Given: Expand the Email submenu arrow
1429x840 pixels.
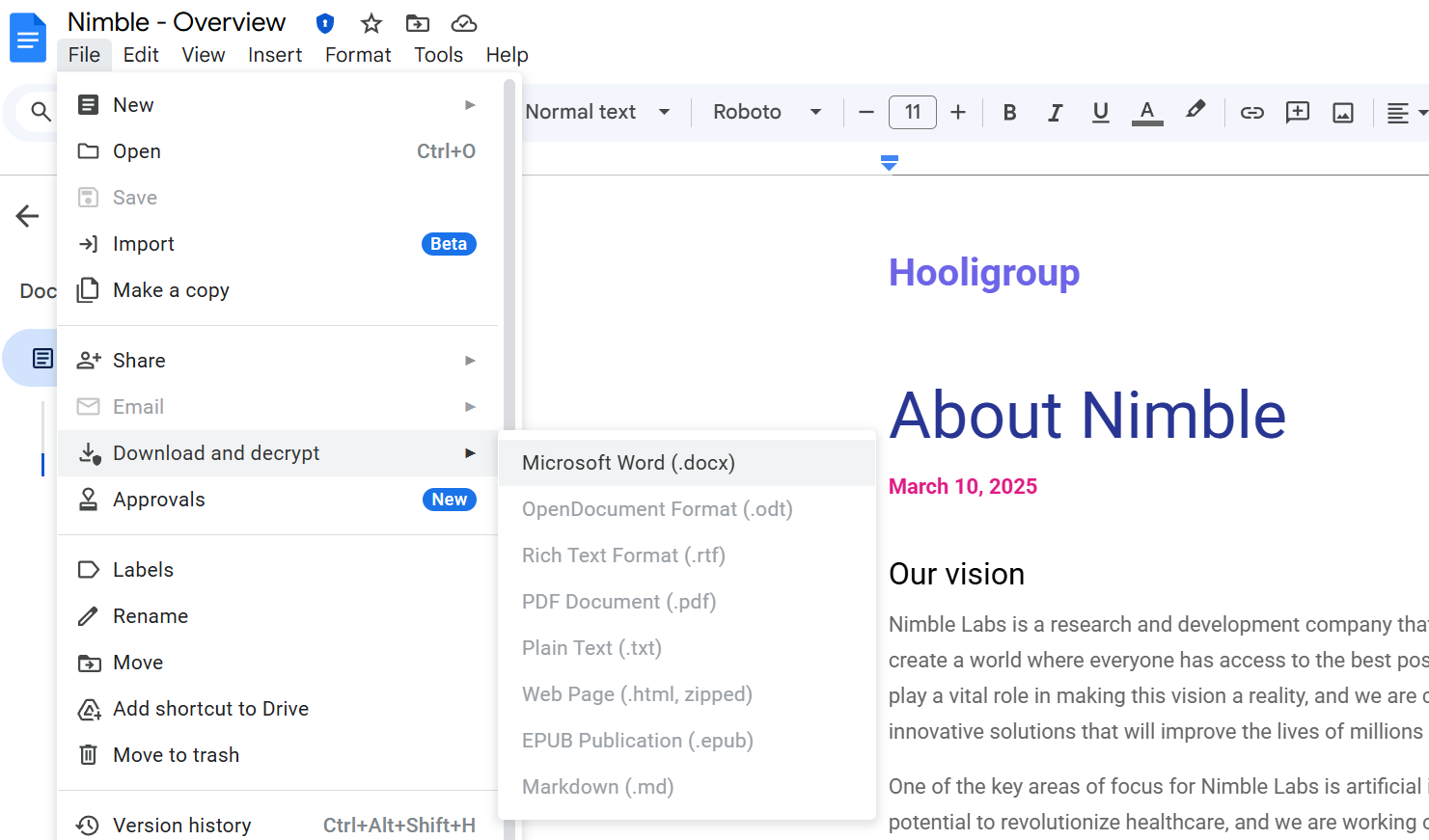Looking at the screenshot, I should [470, 407].
